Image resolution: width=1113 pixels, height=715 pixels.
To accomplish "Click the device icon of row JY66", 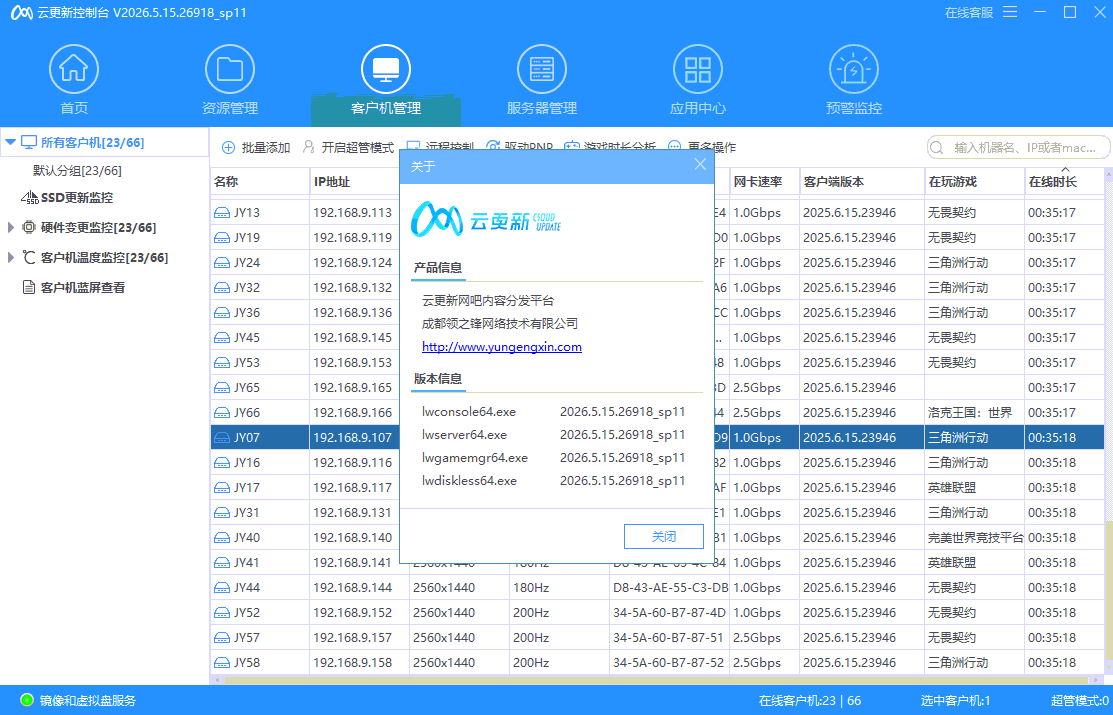I will point(222,413).
